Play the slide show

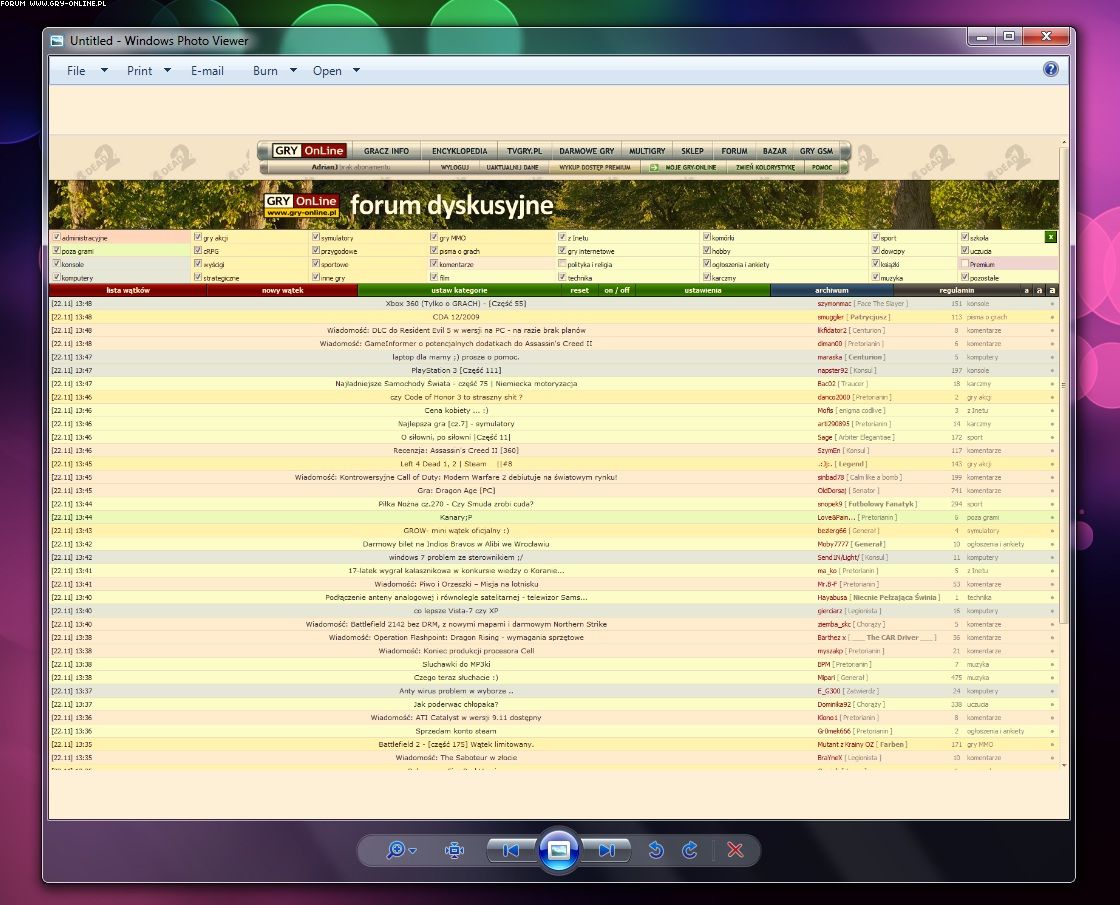(559, 849)
